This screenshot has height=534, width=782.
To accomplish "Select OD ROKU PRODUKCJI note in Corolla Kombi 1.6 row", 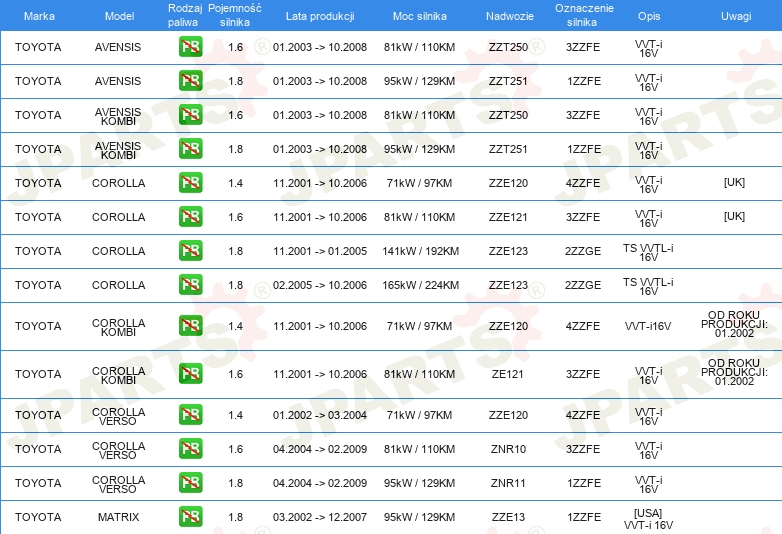I will pos(734,372).
